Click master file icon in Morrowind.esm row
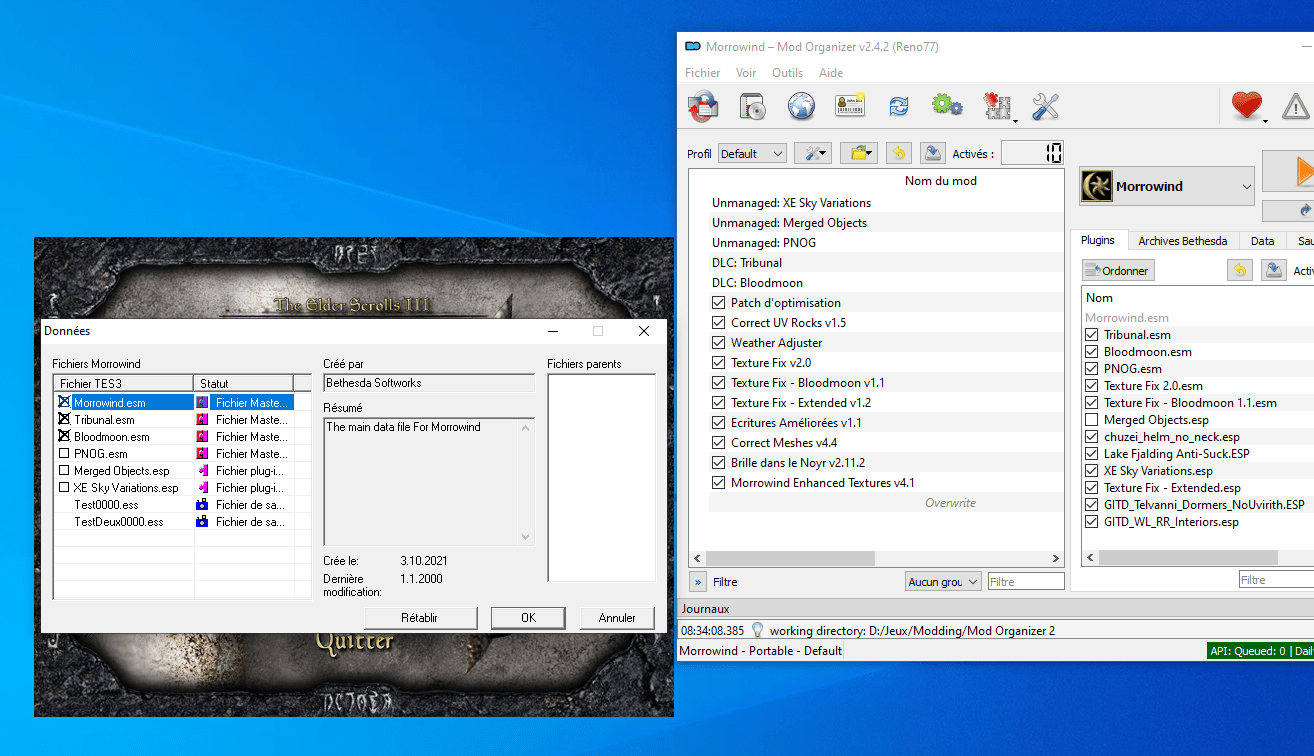The image size is (1314, 756). click(202, 402)
